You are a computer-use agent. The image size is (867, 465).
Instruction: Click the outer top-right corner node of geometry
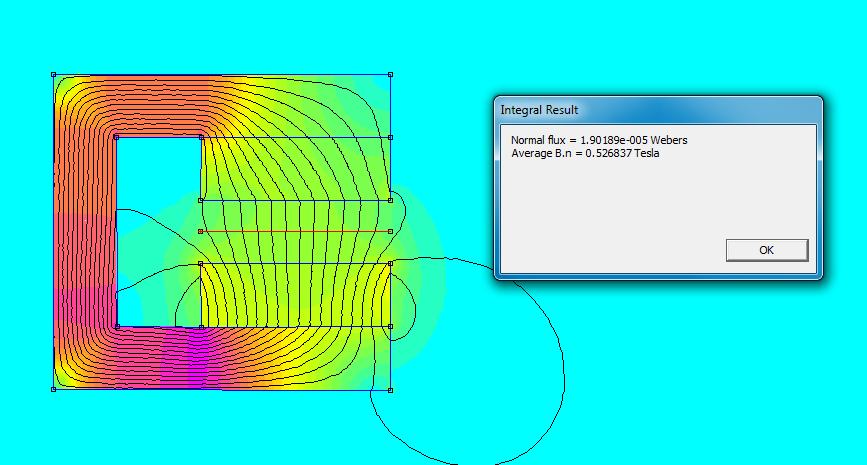click(390, 74)
